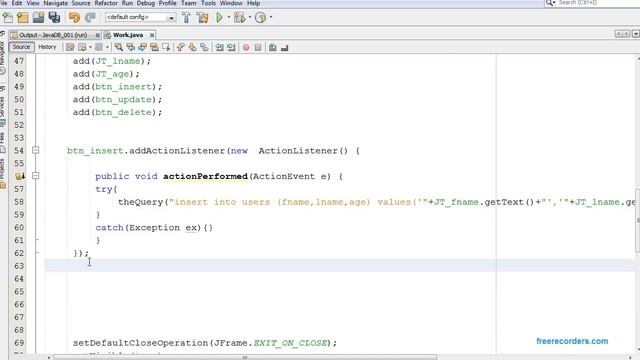Screen dimensions: 640x360
Task: Click the Profile Project clock icon
Action: pyautogui.click(x=260, y=18)
